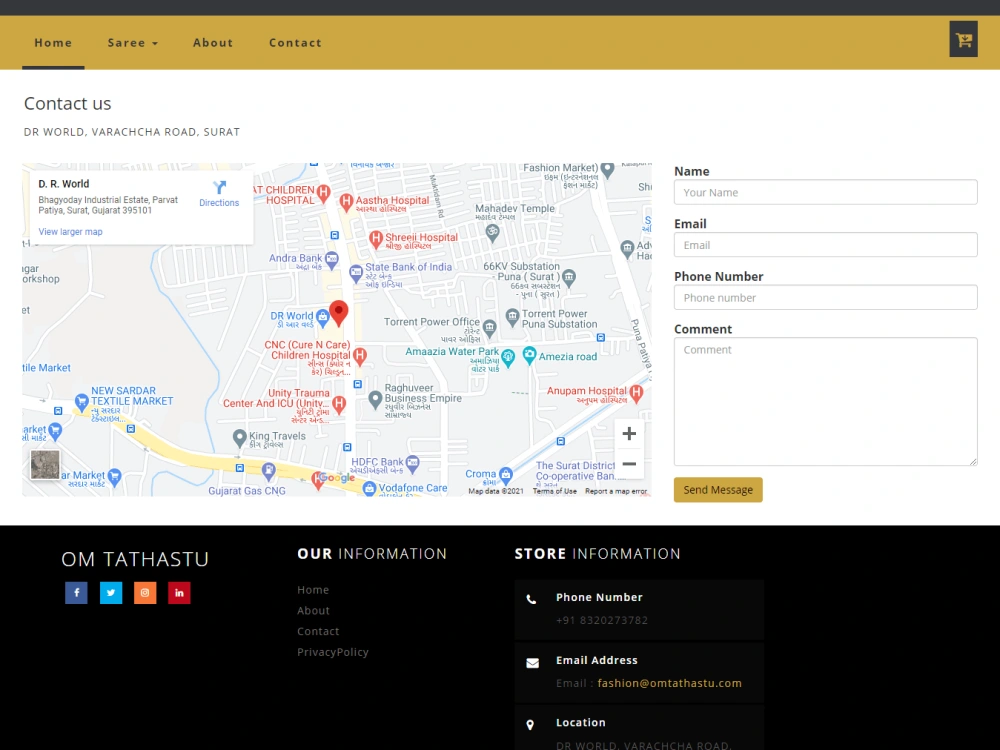Select the Torrent Power Puna Substation marker
The height and width of the screenshot is (750, 1000).
point(512,317)
